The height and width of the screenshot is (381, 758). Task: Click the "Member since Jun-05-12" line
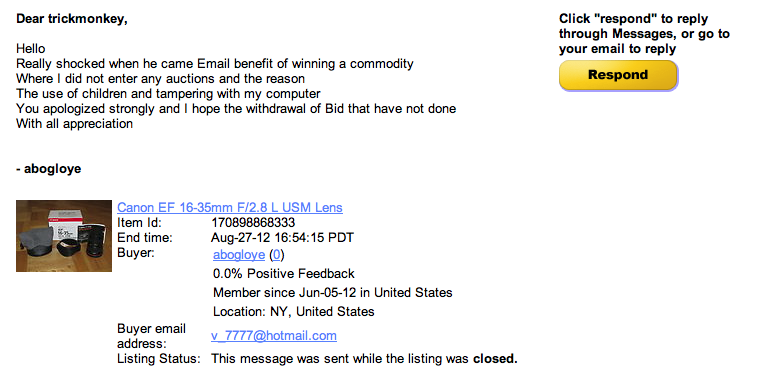tap(333, 293)
